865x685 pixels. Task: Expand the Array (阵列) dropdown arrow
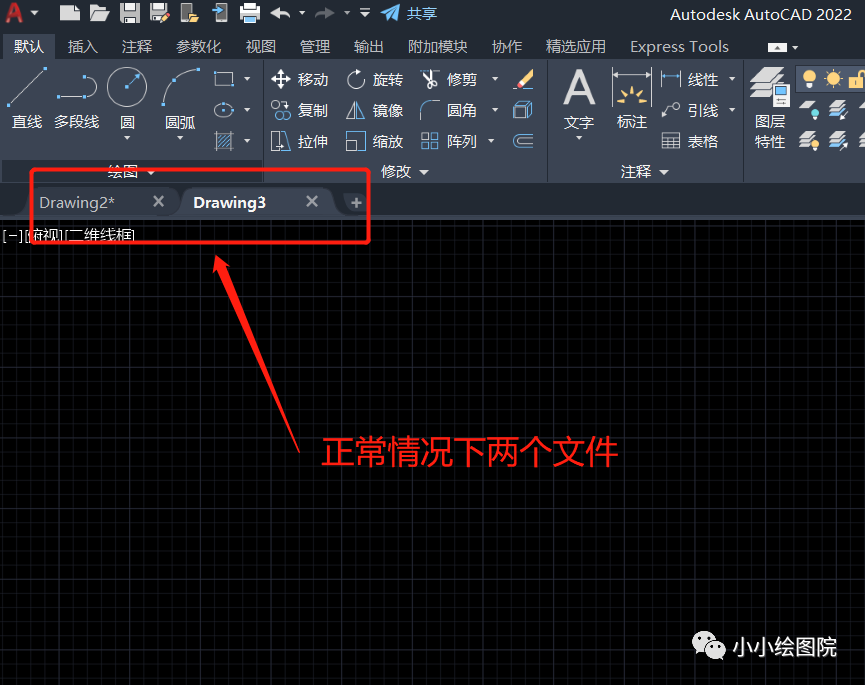pos(491,141)
